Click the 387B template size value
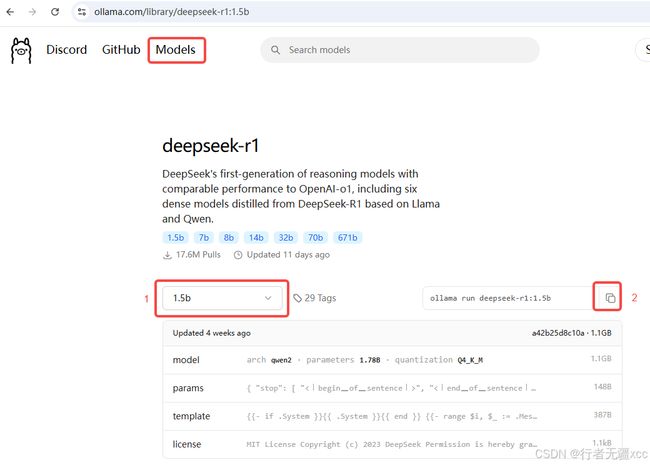Viewport: 650px width, 465px height. (x=602, y=415)
